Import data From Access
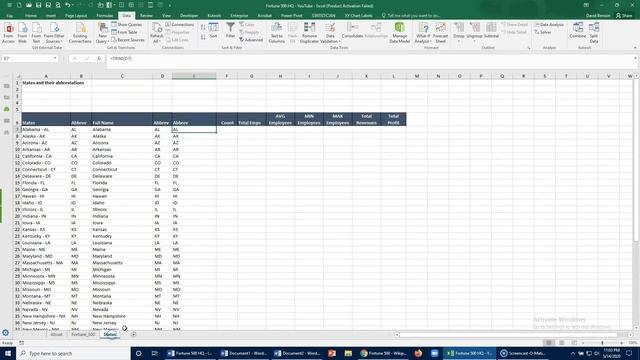640x360 pixels. coord(8,33)
